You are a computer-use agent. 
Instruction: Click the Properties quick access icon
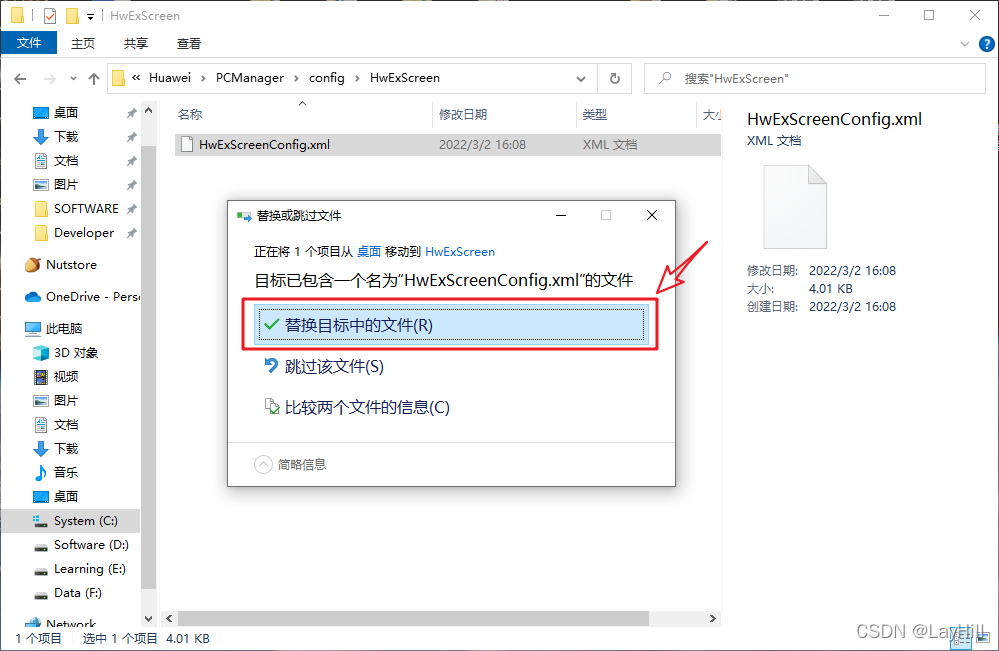[x=50, y=15]
